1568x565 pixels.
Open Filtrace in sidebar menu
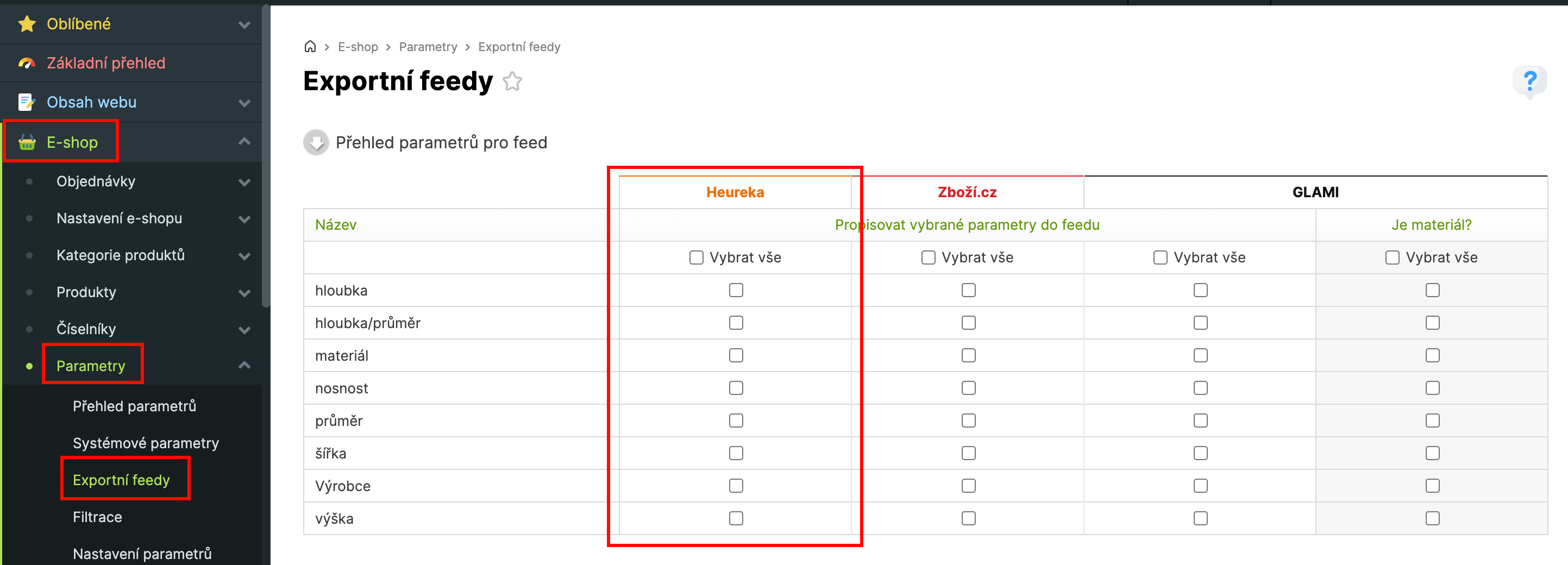point(97,517)
